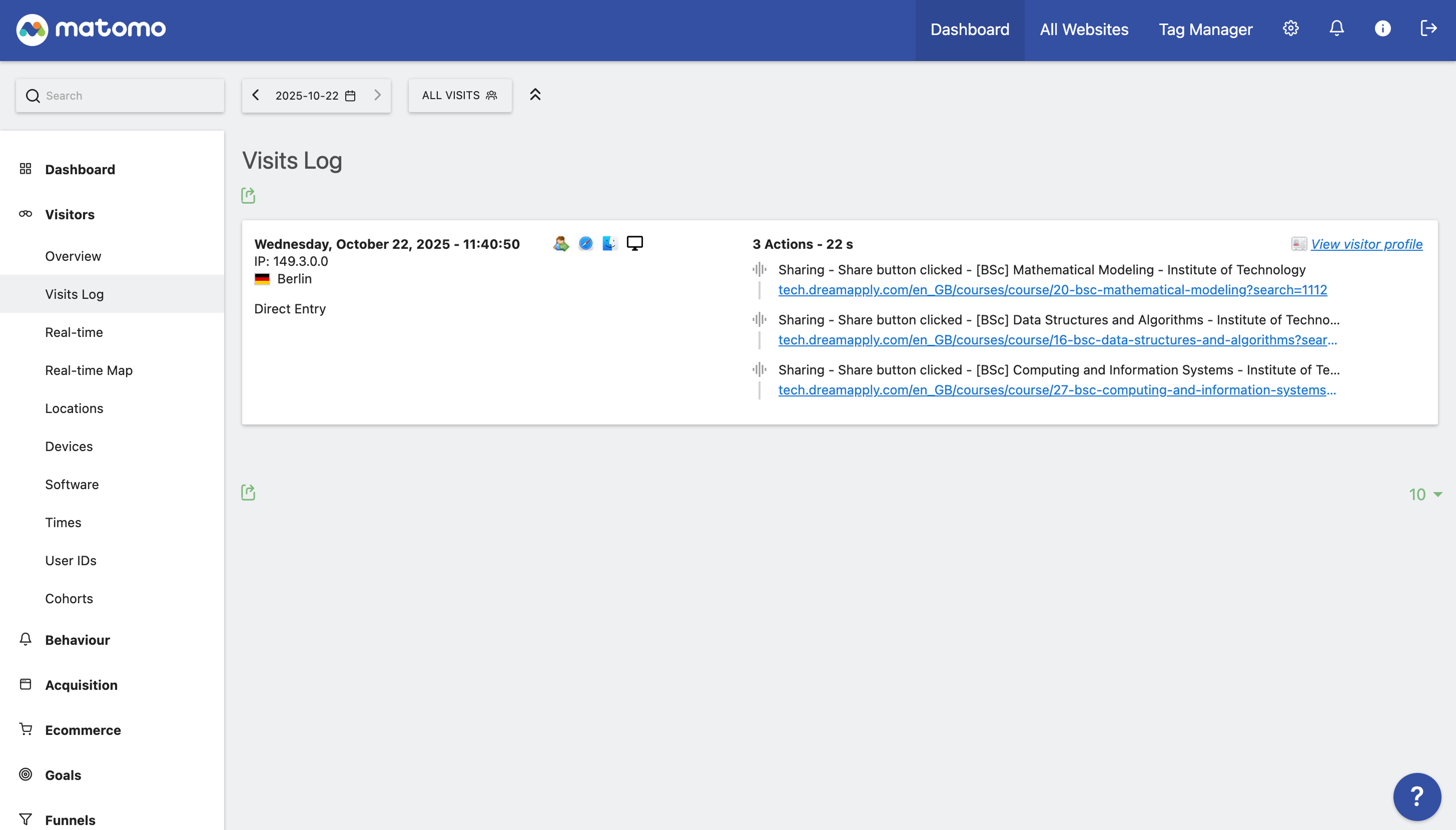Select Dashboard in the sidebar
The image size is (1456, 830).
81,169
